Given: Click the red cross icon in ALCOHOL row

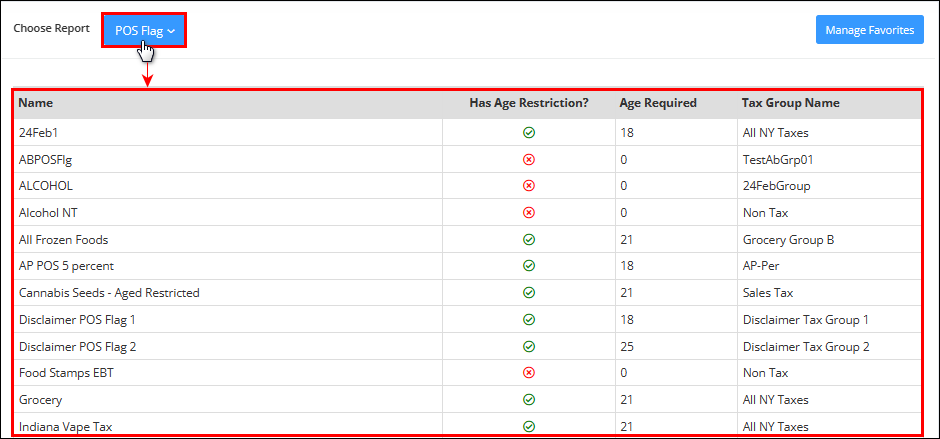Looking at the screenshot, I should coord(529,186).
